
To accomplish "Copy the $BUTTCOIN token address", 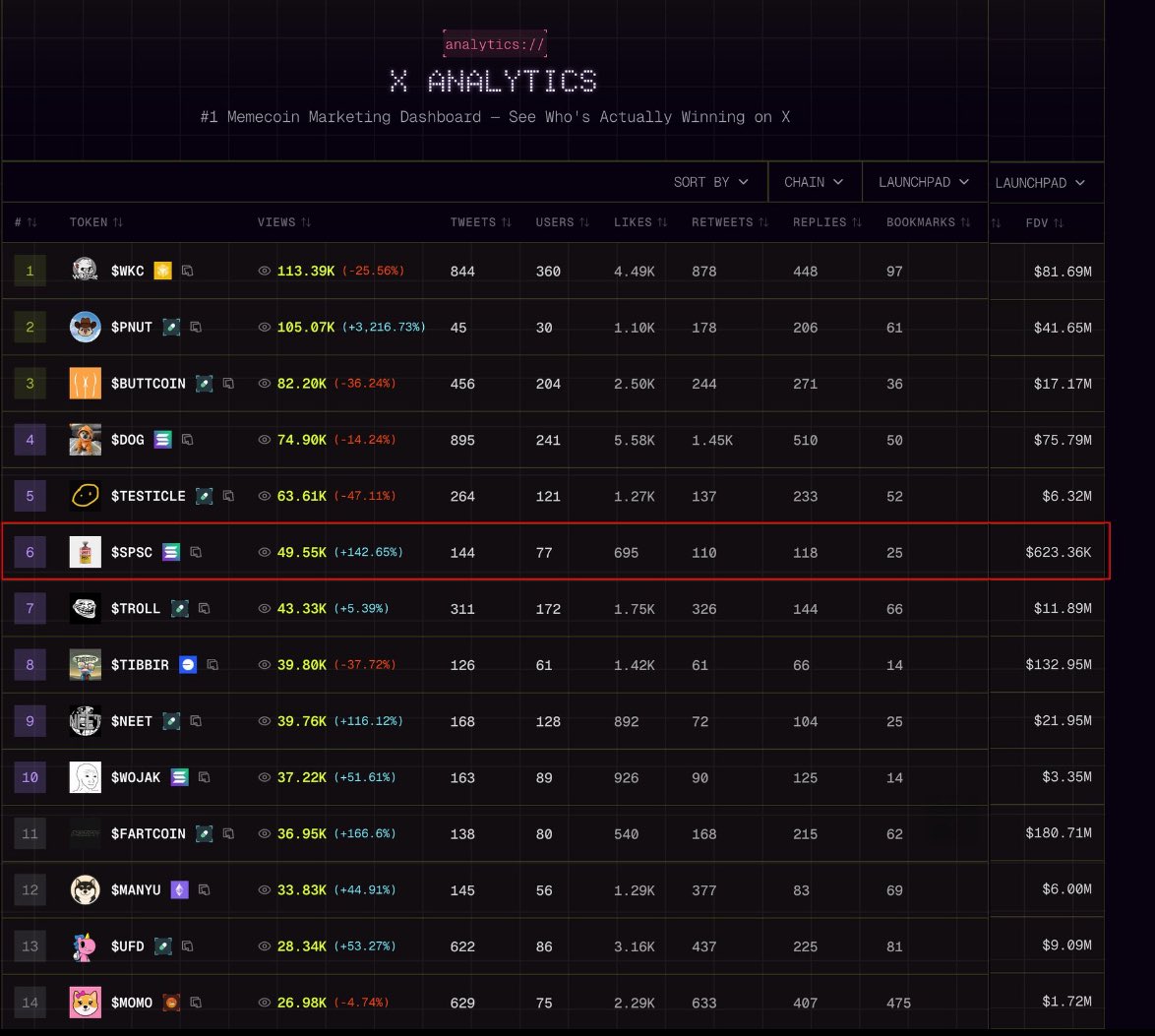I will click(228, 383).
